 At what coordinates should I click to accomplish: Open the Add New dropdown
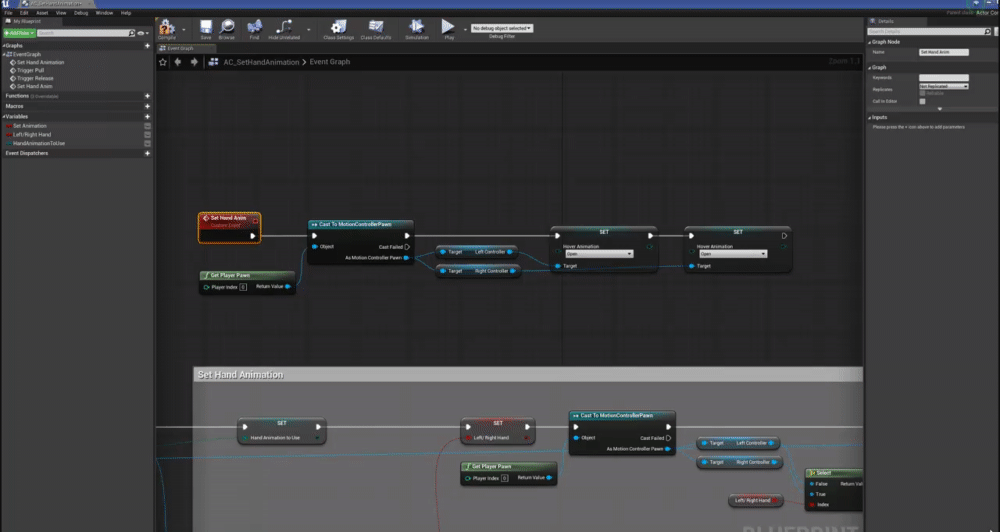[x=19, y=33]
